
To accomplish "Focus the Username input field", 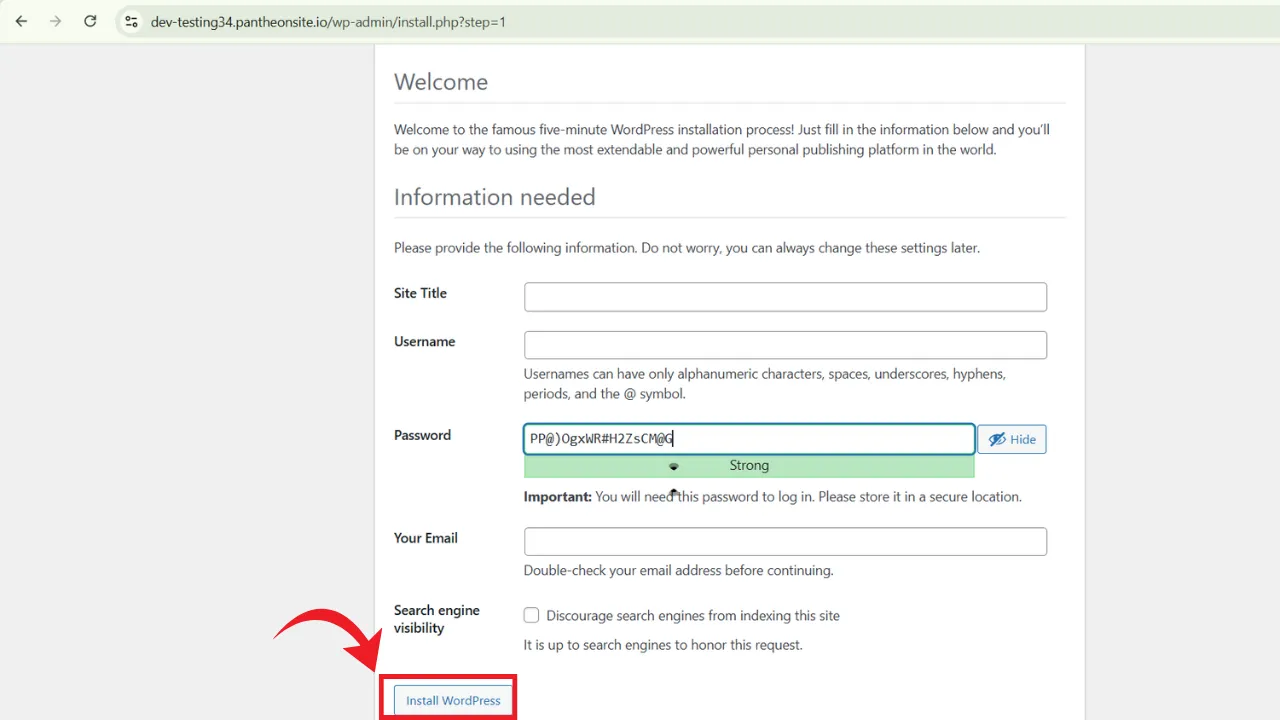I will tap(785, 345).
